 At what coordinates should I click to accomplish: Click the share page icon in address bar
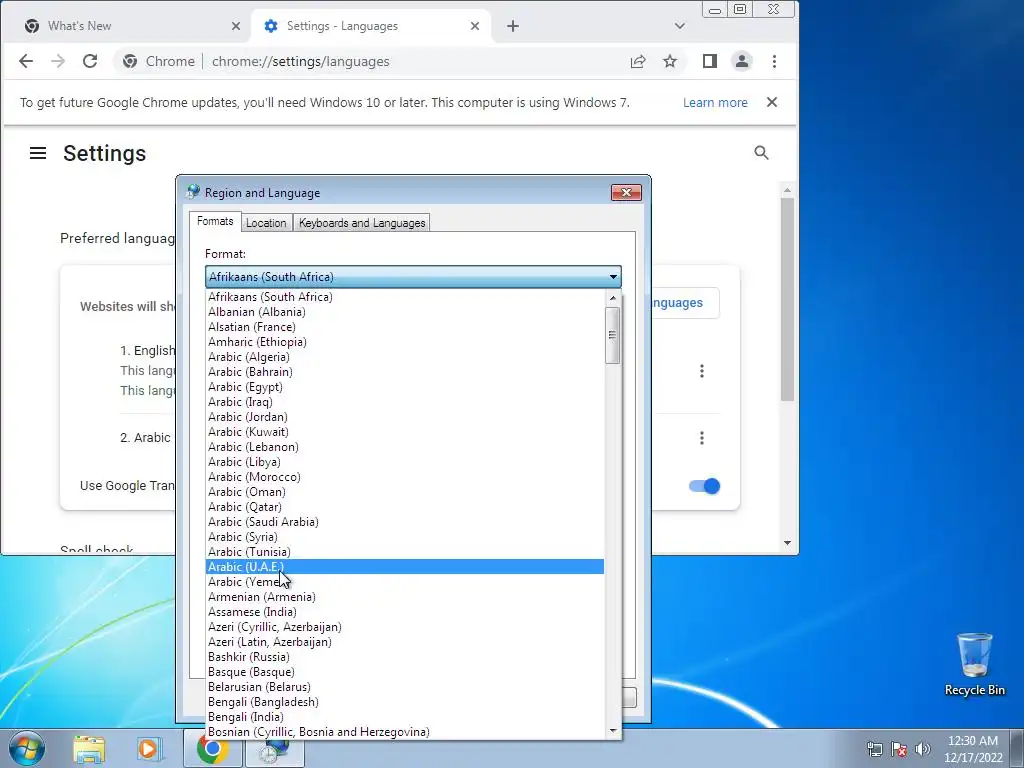point(638,61)
